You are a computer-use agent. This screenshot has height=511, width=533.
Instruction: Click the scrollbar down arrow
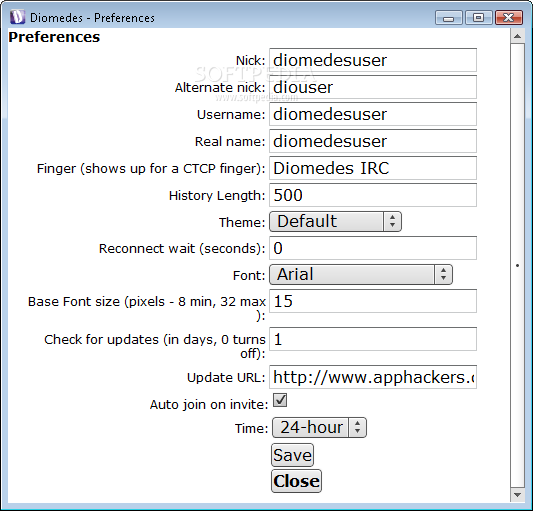[x=517, y=495]
